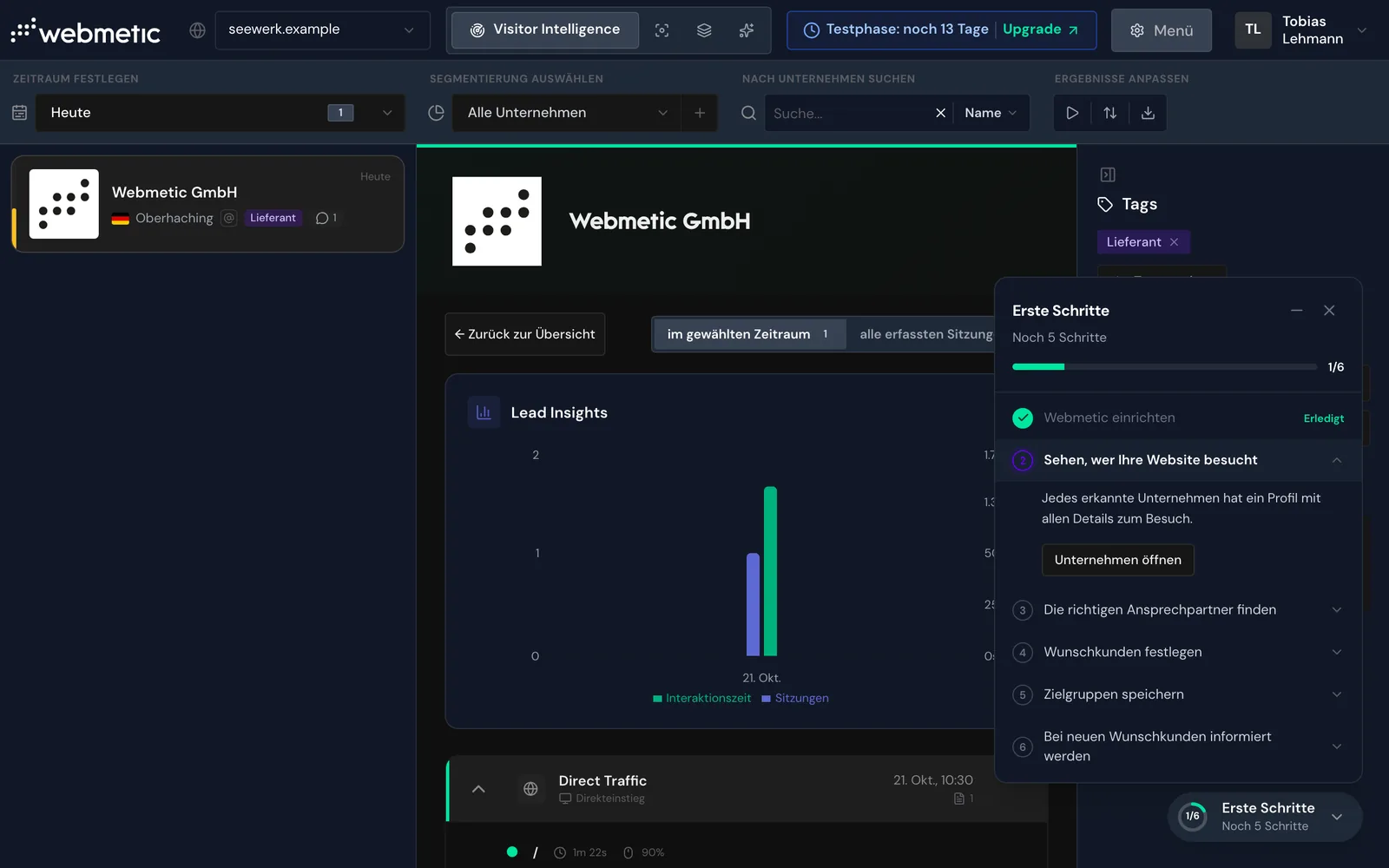Click the Upgrade link
This screenshot has height=868, width=1389.
click(1041, 30)
